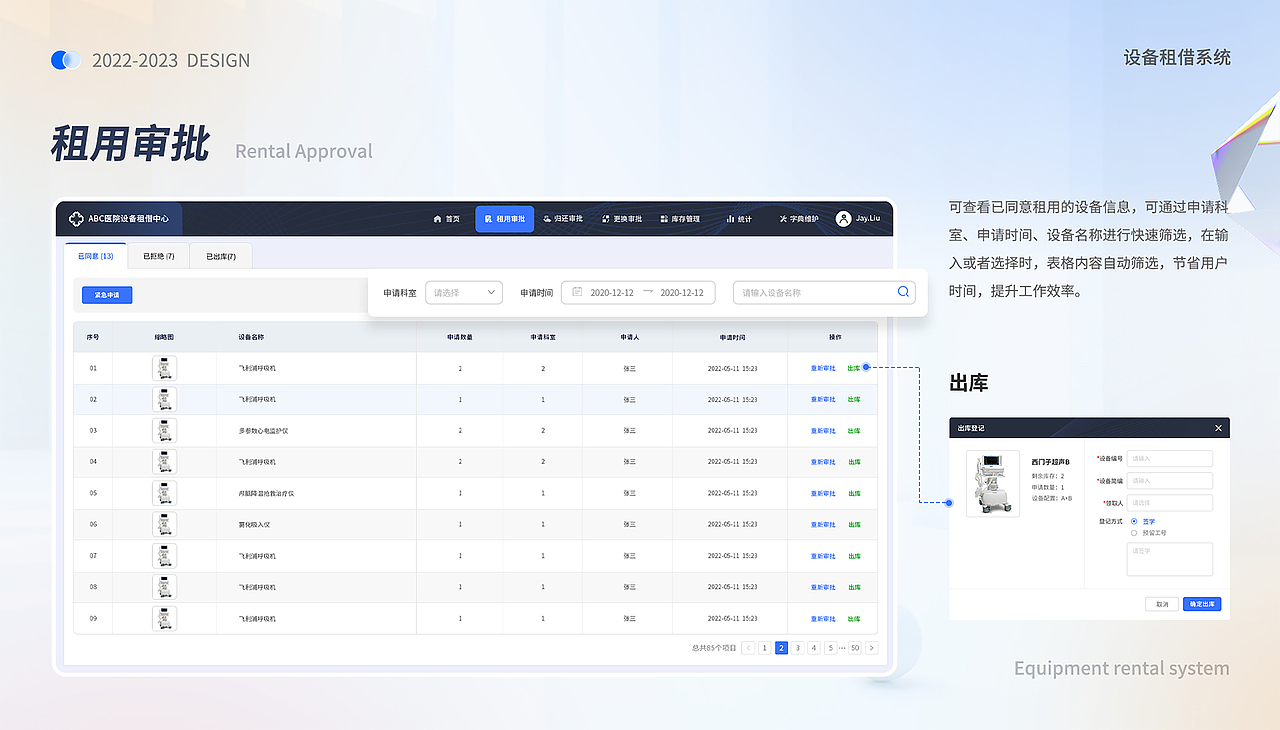Focus the 设备简编 input in 出库登记
The height and width of the screenshot is (730, 1280).
(1170, 481)
